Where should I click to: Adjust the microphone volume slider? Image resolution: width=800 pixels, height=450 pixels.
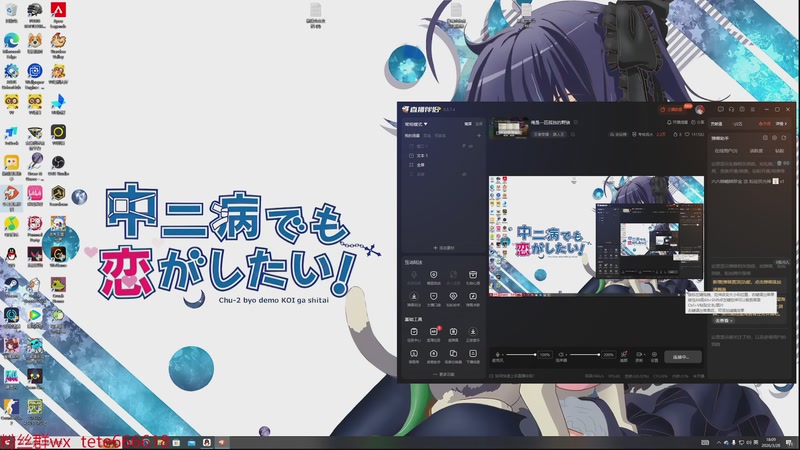click(x=521, y=355)
